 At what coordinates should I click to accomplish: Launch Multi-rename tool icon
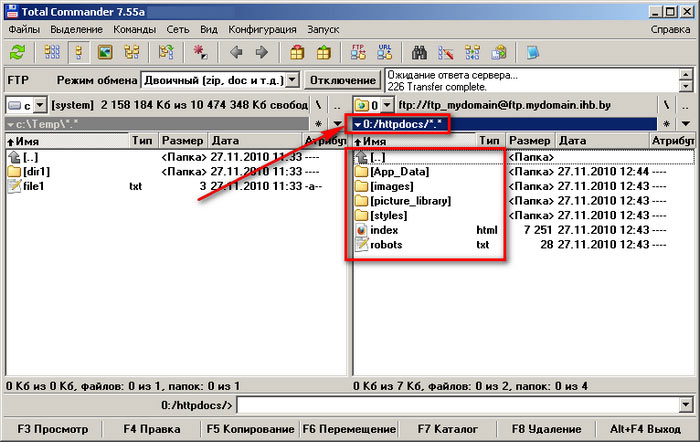pyautogui.click(x=446, y=53)
